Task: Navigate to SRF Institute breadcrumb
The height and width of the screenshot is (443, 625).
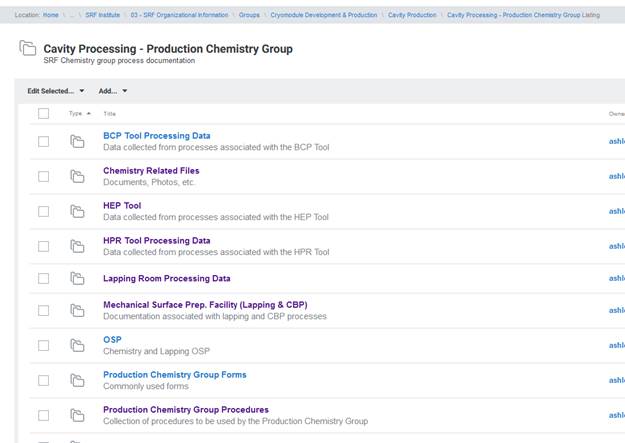Action: [x=101, y=15]
